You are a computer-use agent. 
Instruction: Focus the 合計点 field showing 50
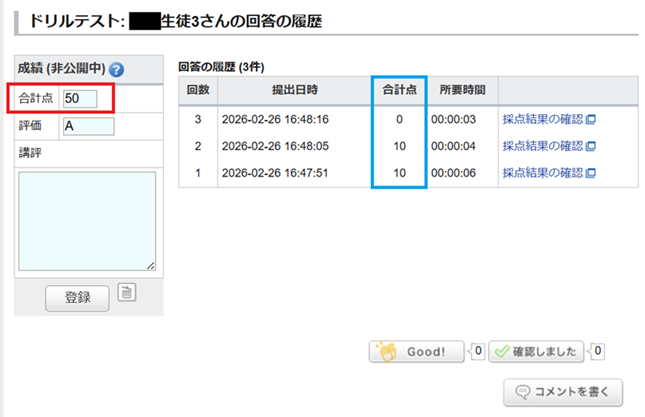79,98
